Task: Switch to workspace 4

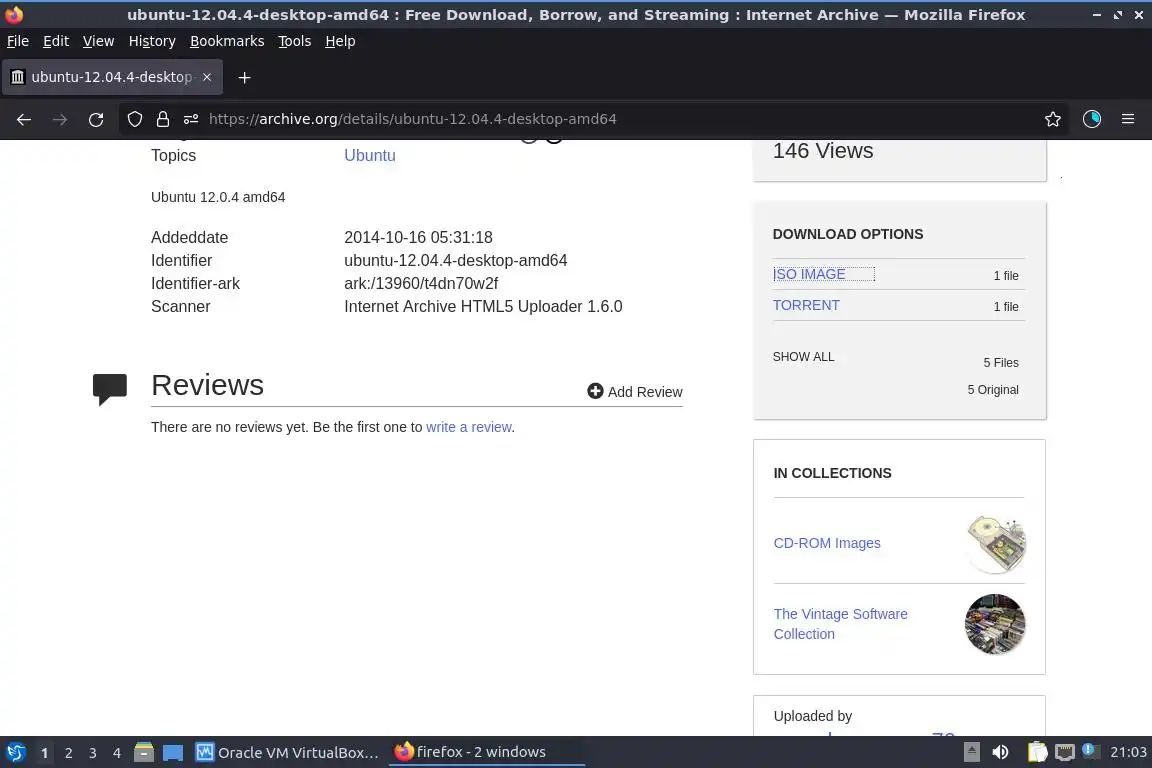Action: coord(117,753)
